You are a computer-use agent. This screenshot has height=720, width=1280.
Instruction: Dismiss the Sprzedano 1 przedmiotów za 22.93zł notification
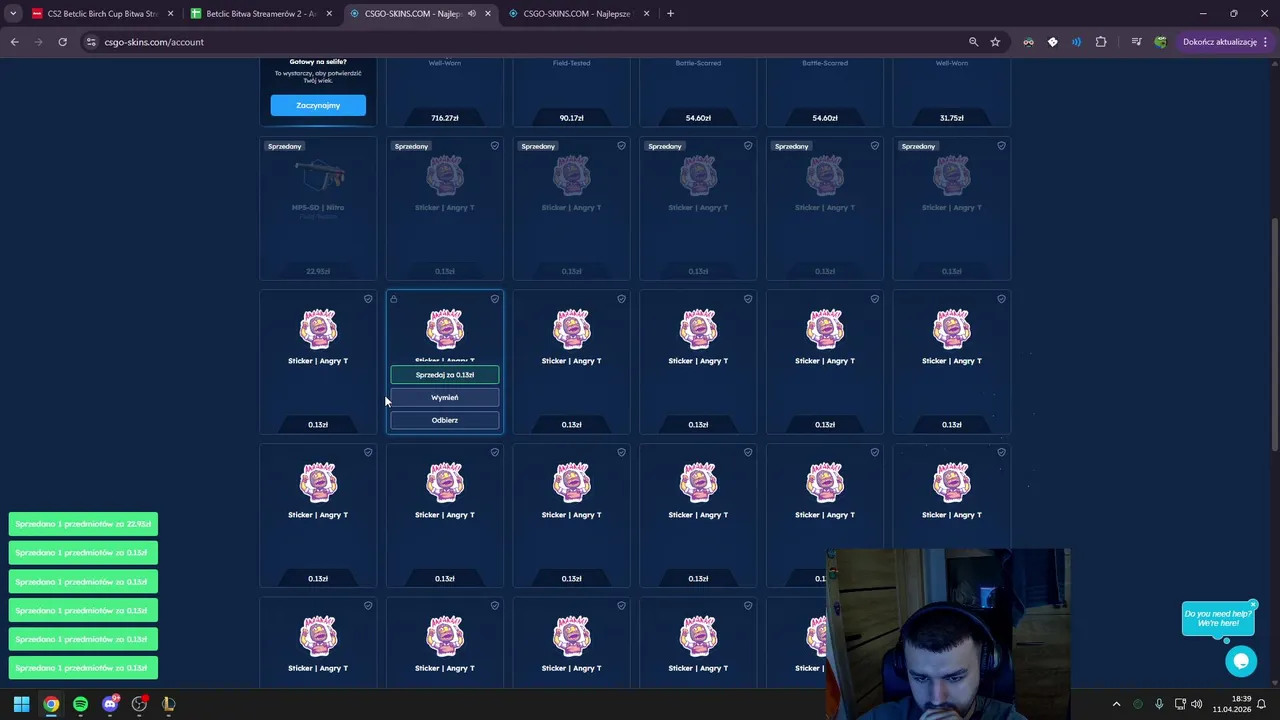coord(83,524)
